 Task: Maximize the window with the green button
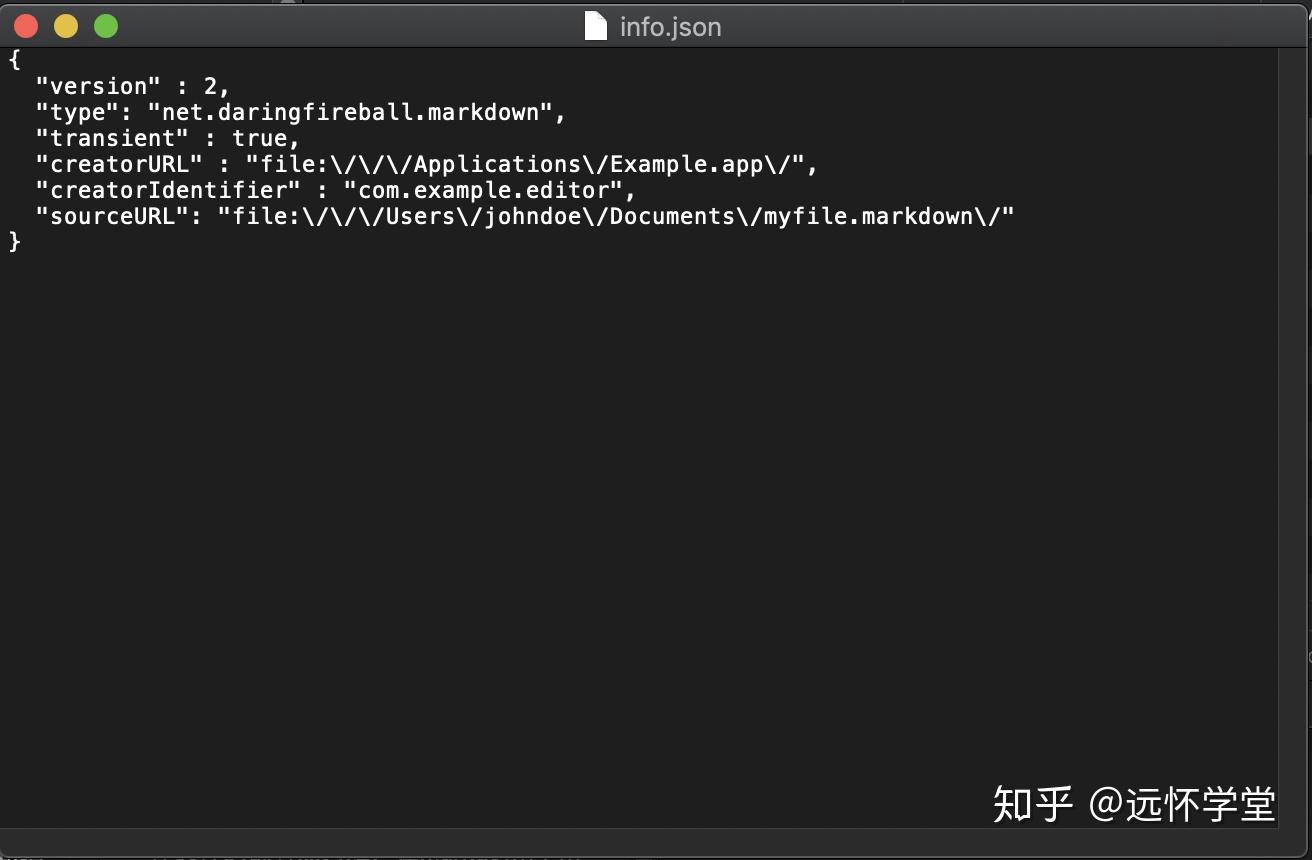105,25
